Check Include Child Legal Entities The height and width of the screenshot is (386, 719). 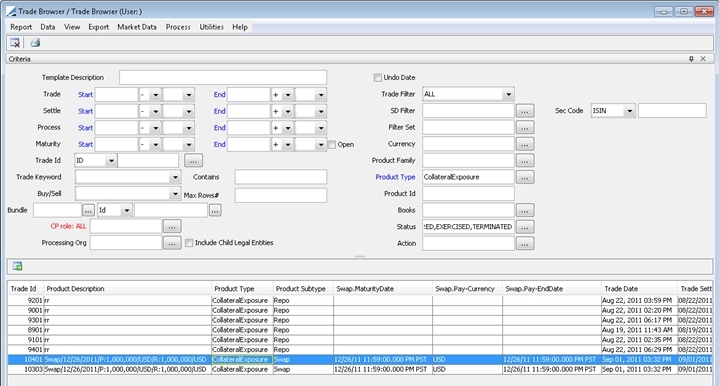(x=189, y=243)
